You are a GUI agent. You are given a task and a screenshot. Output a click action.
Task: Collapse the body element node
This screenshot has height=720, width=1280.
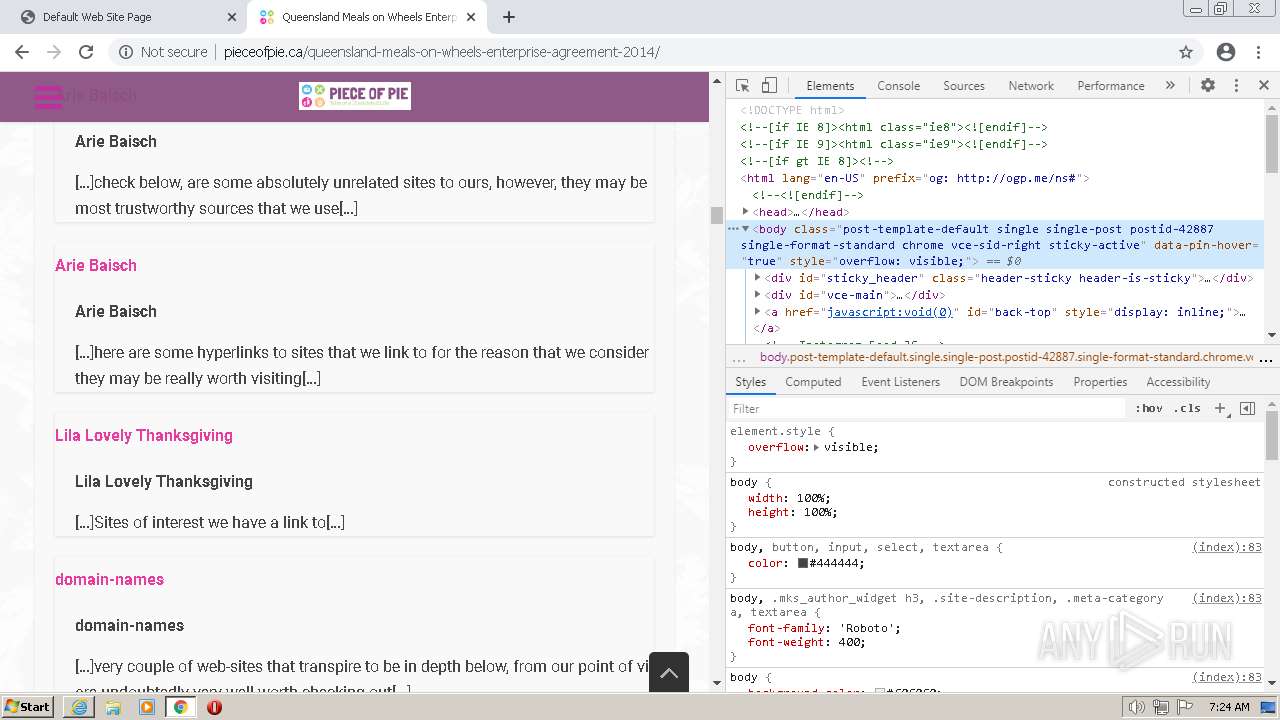coord(746,229)
